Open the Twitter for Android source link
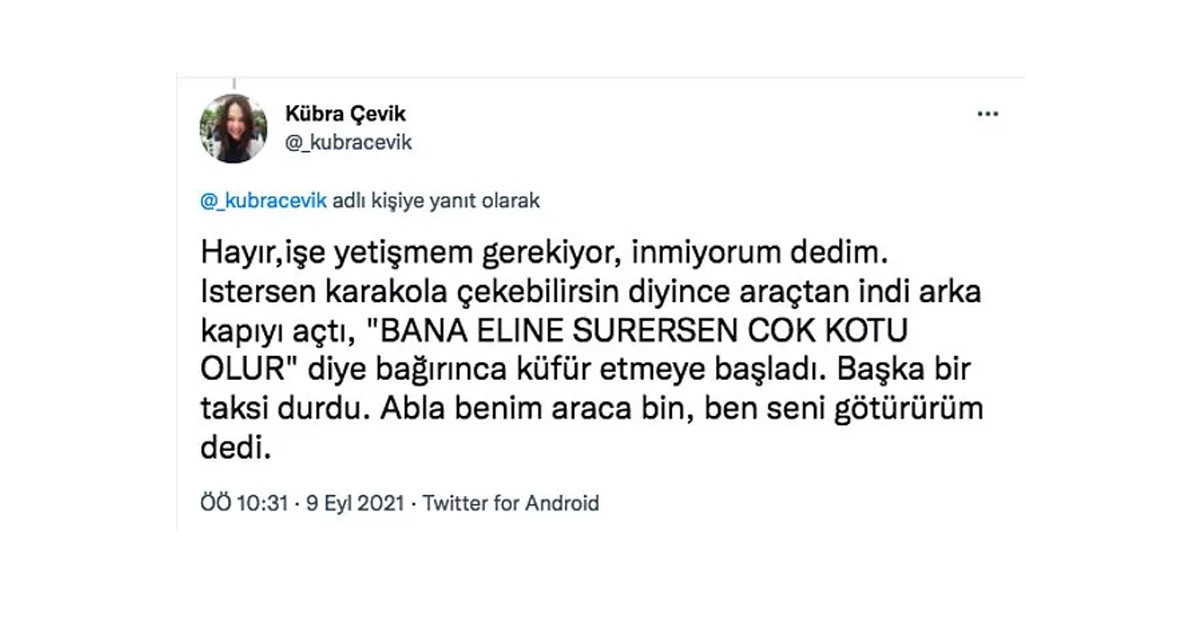Viewport: 1200px width, 628px height. 511,503
